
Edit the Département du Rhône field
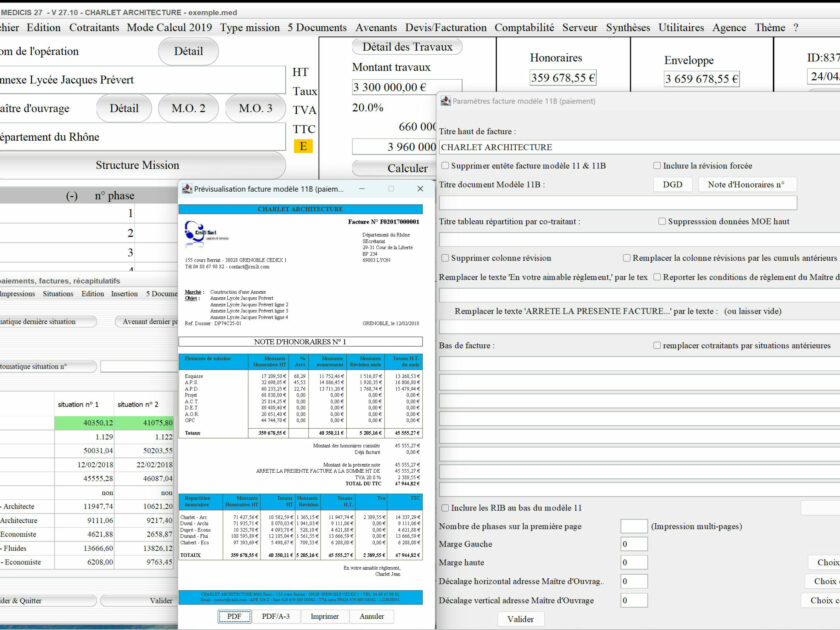142,137
